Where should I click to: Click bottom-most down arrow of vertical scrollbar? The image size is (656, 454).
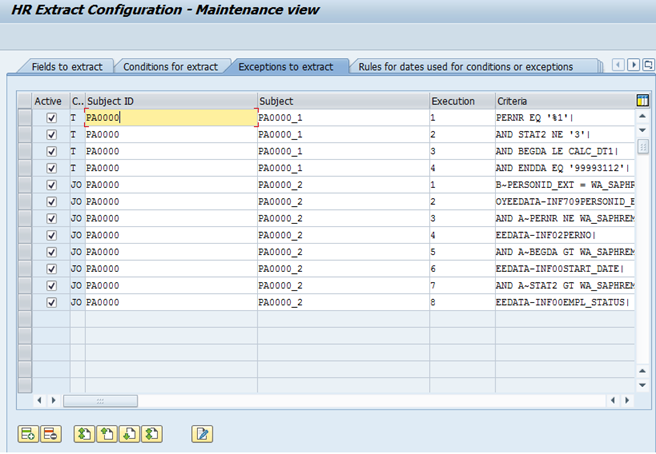(642, 385)
